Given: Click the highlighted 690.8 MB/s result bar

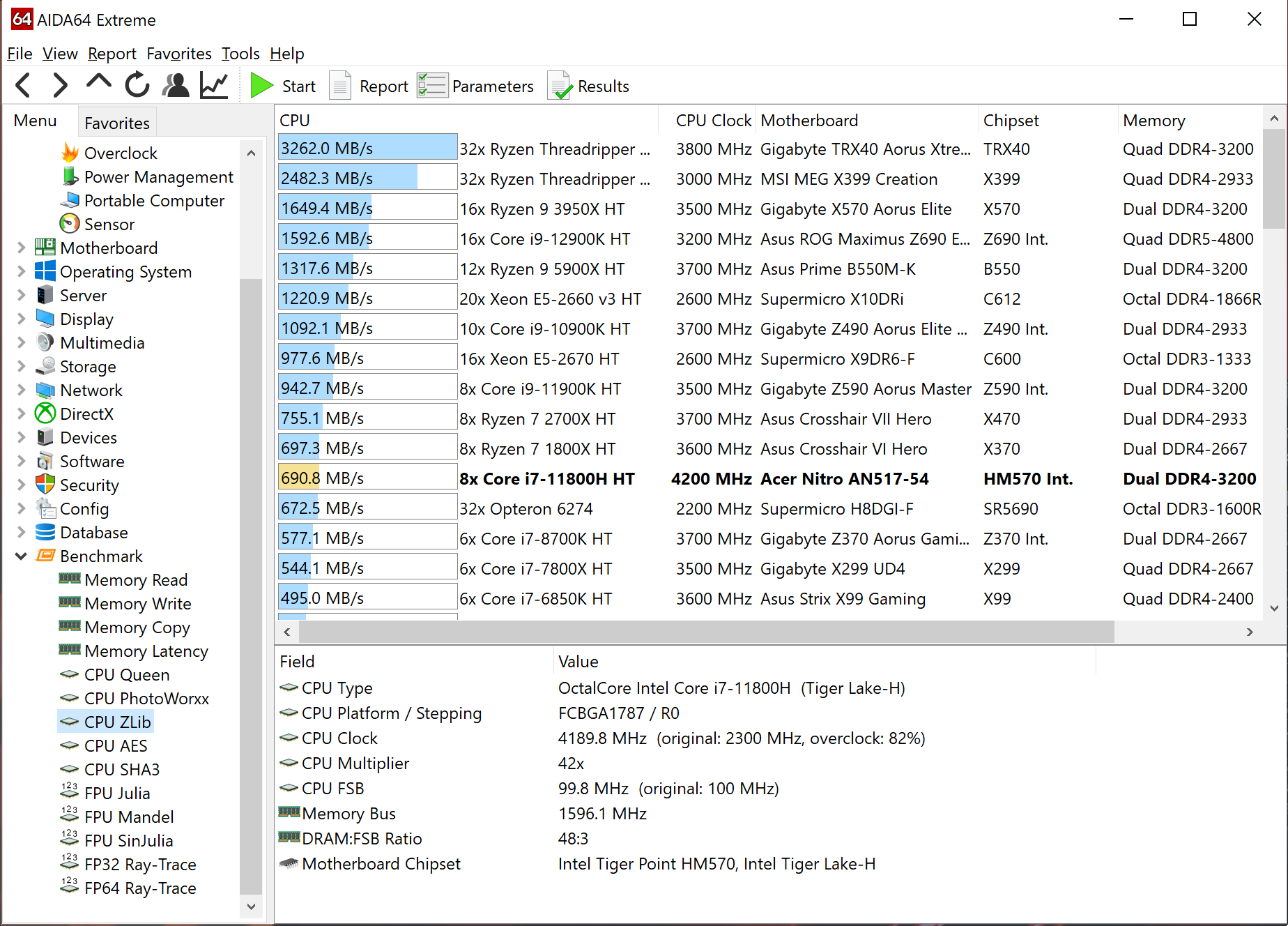Looking at the screenshot, I should click(x=367, y=478).
